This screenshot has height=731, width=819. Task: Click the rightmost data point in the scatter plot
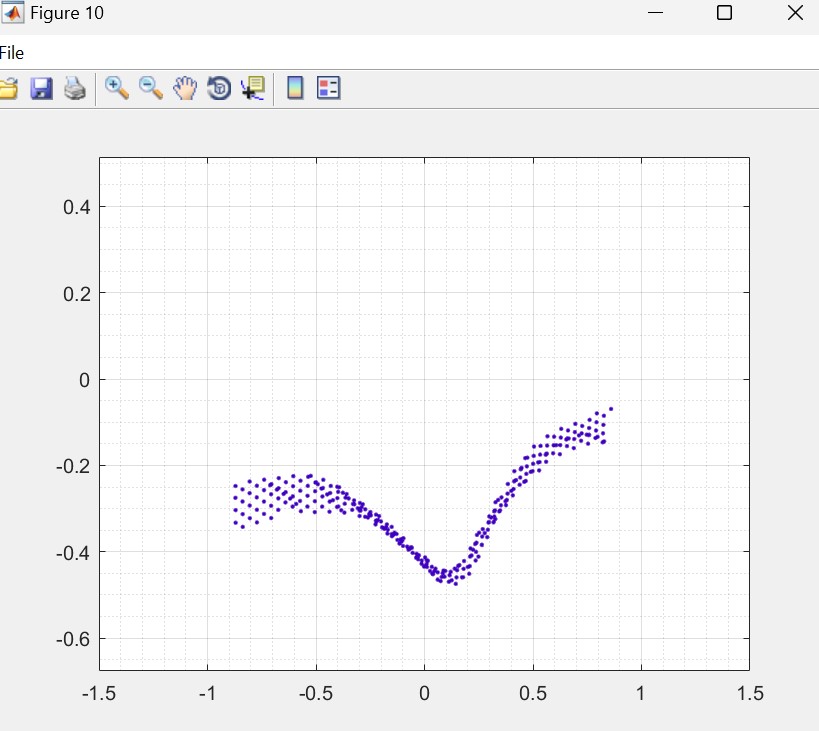click(610, 409)
